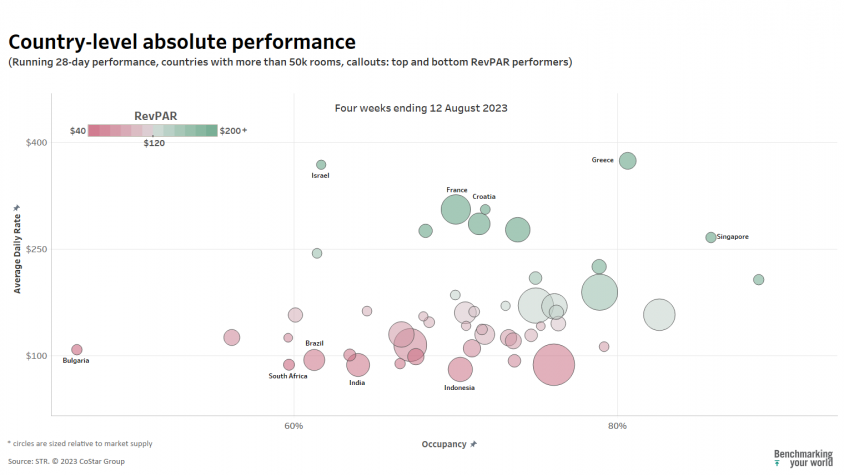Select the Brazil bubble

pos(314,360)
